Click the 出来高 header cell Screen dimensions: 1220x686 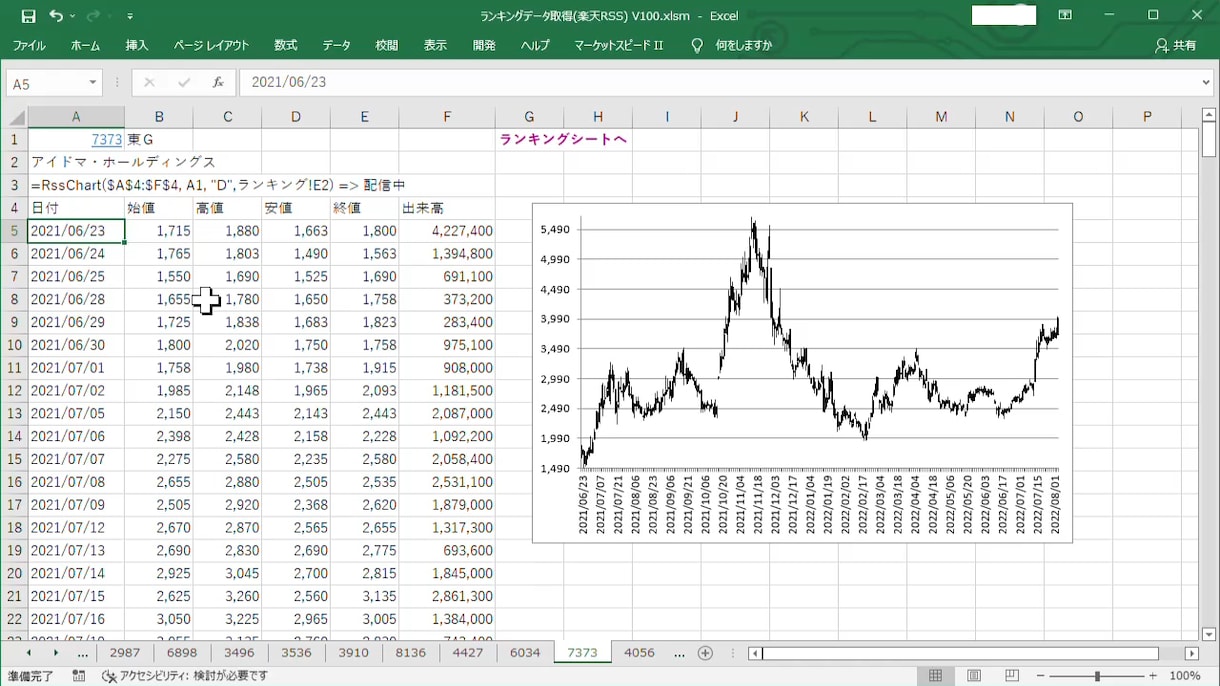click(447, 208)
